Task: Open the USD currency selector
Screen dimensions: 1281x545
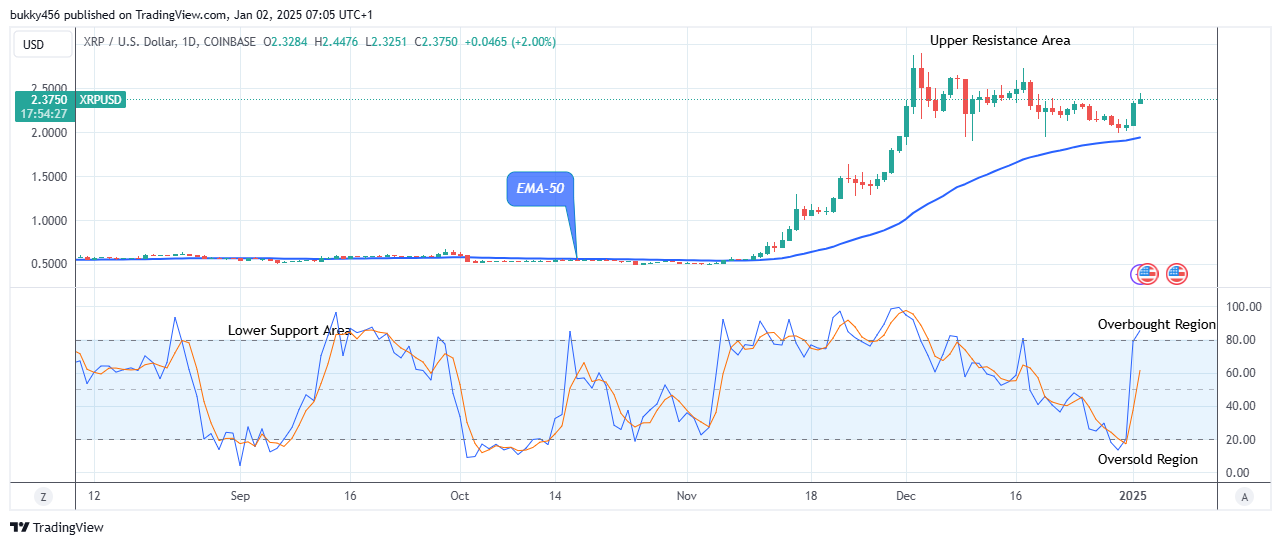Action: click(x=43, y=45)
